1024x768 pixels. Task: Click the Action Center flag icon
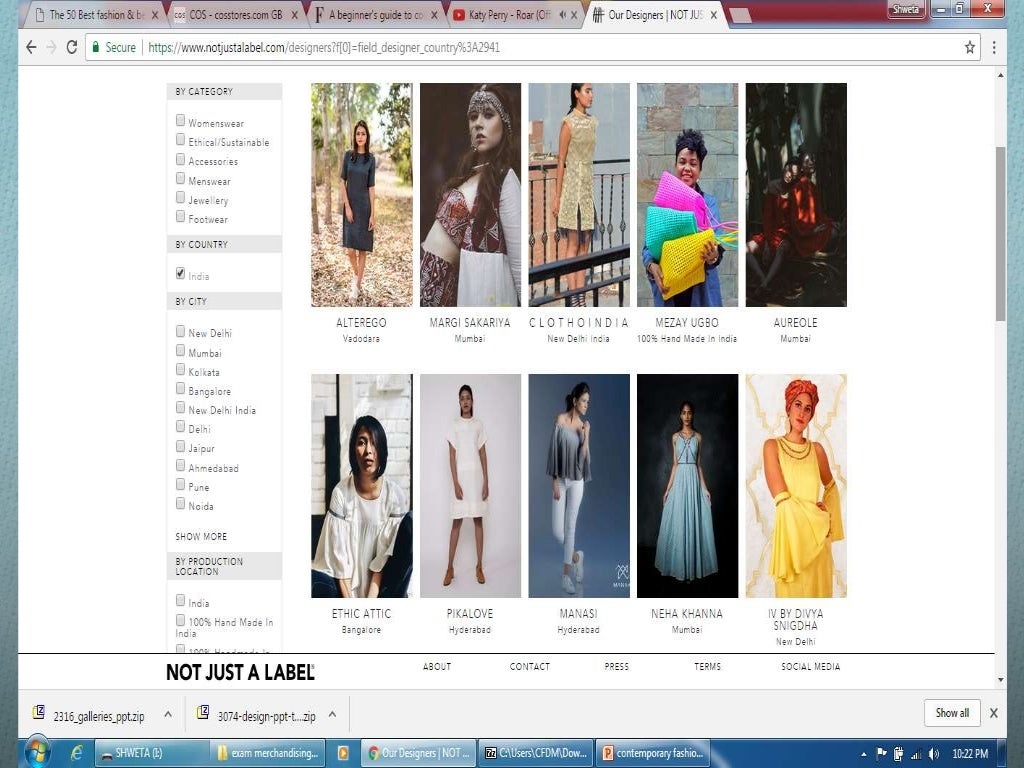(x=881, y=754)
